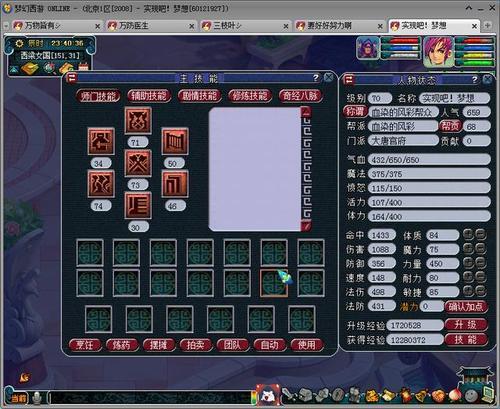This screenshot has width=500, height=409.
Task: Click the 自动 auto button
Action: click(270, 345)
